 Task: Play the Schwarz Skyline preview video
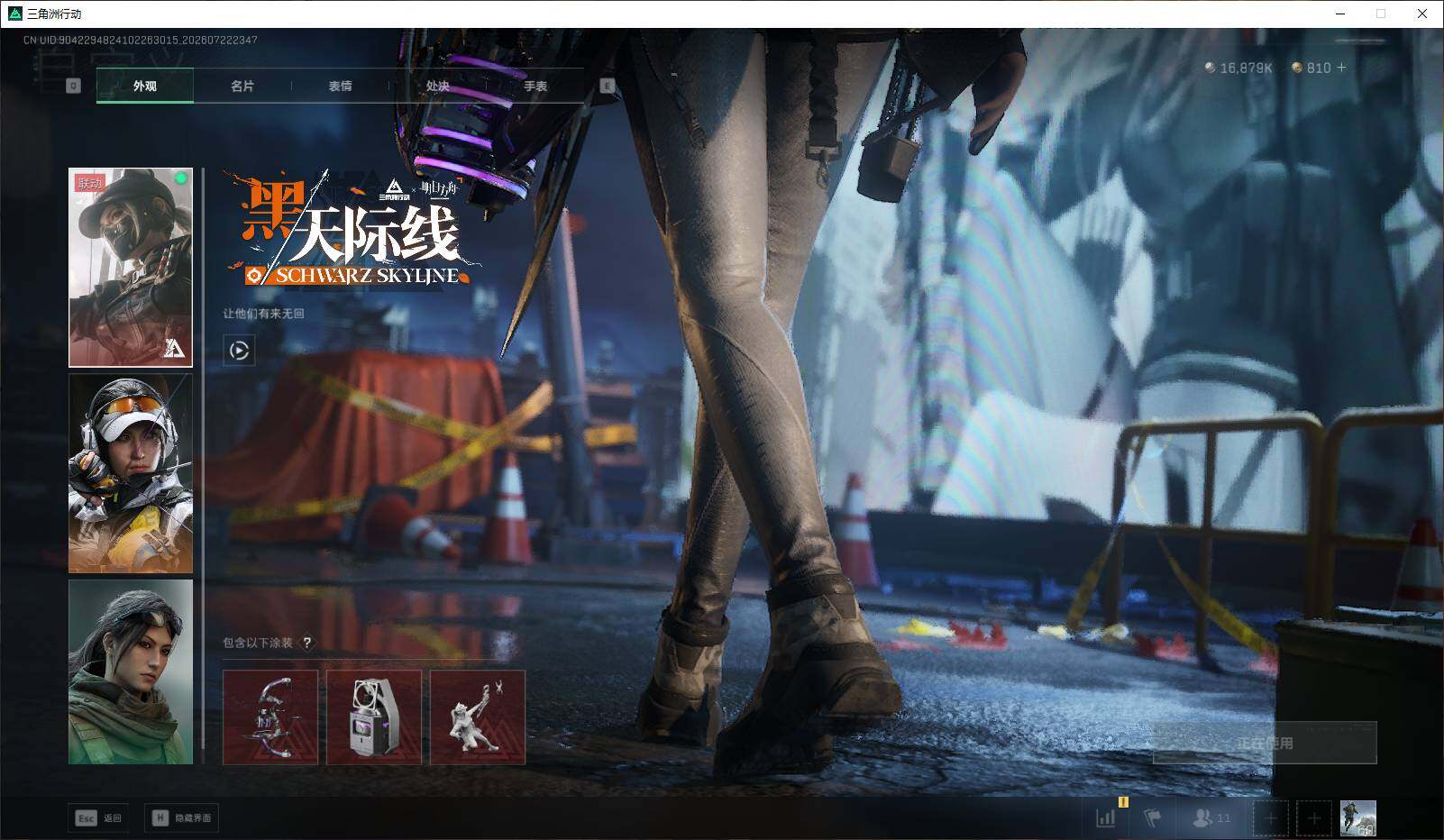(x=239, y=351)
